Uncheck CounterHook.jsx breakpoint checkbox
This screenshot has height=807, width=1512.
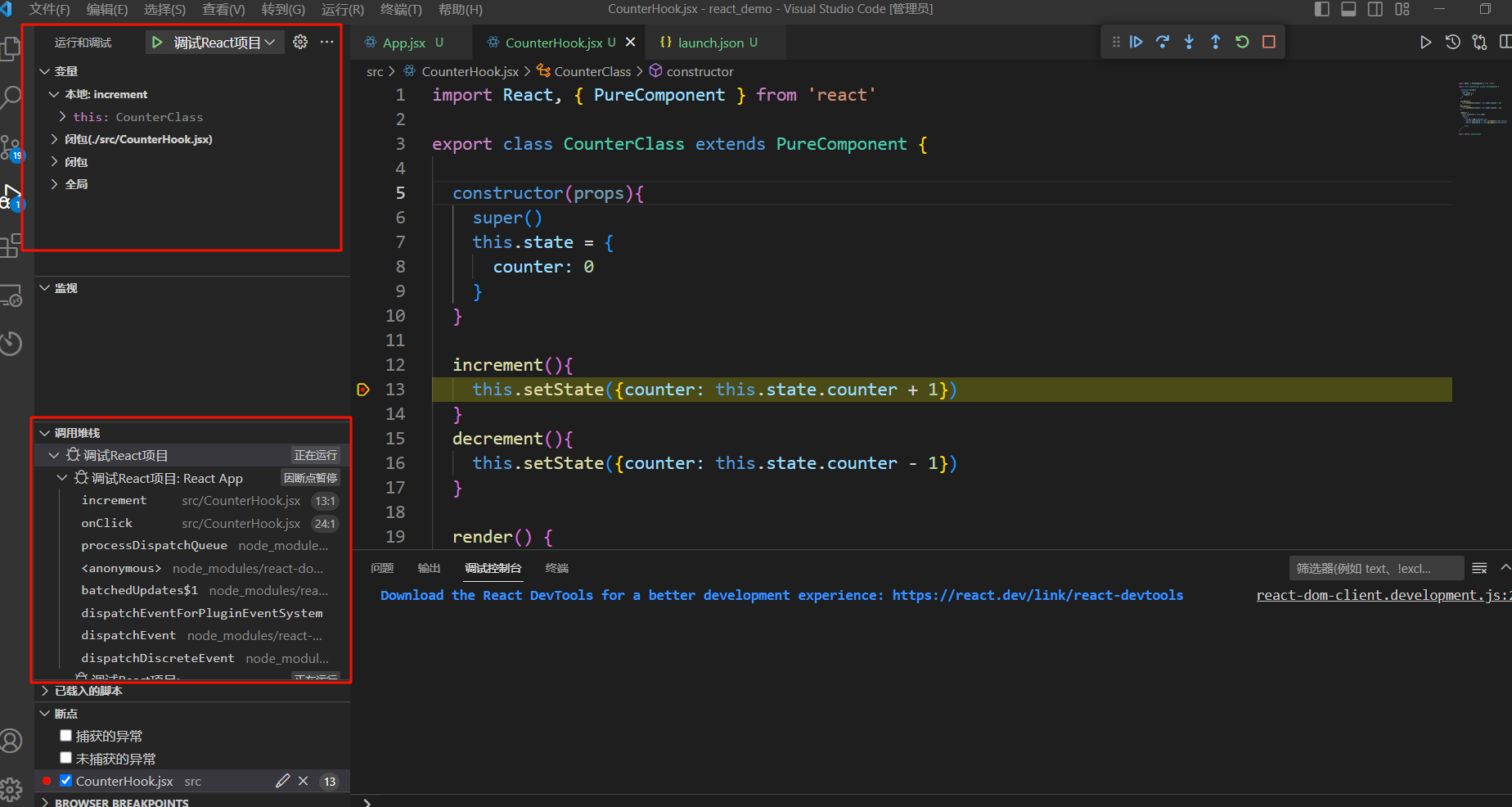pyautogui.click(x=66, y=781)
